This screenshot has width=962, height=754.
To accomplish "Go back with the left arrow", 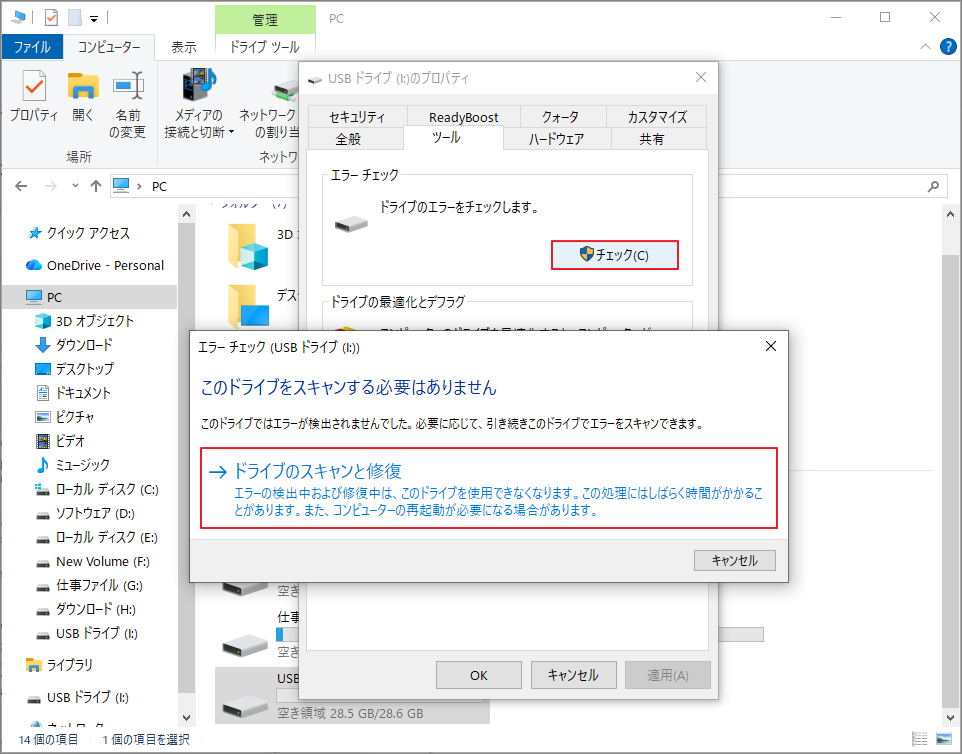I will (x=21, y=186).
